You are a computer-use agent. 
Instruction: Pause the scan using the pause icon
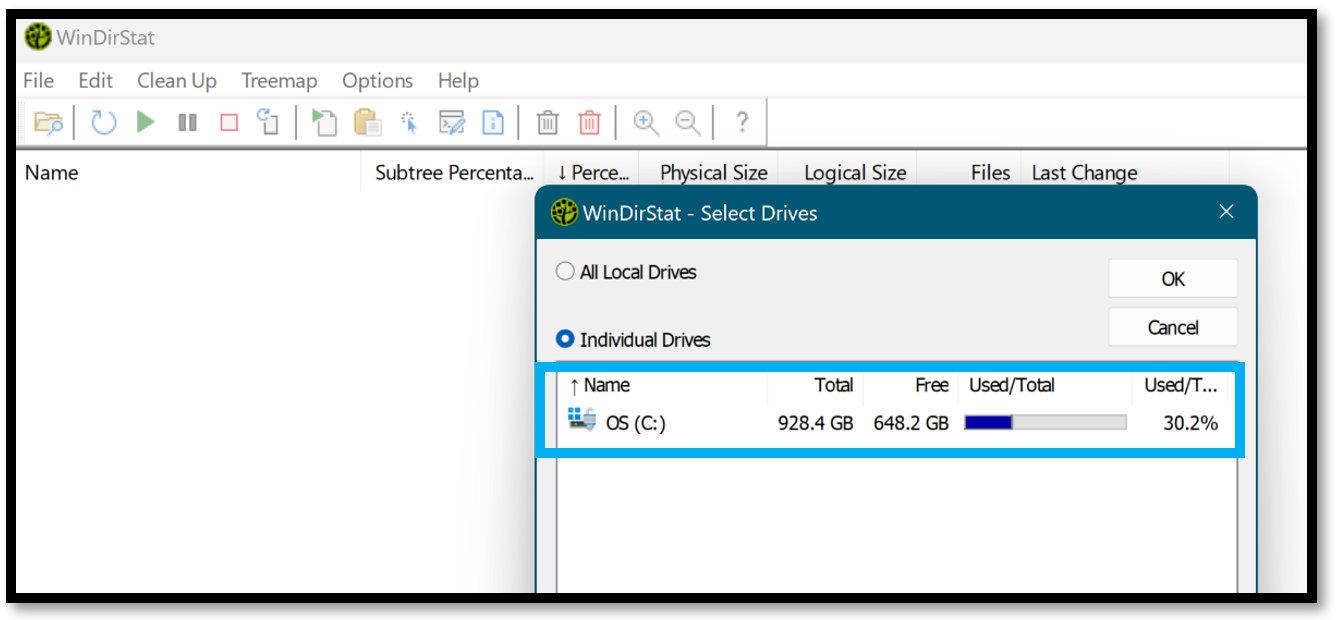coord(187,122)
